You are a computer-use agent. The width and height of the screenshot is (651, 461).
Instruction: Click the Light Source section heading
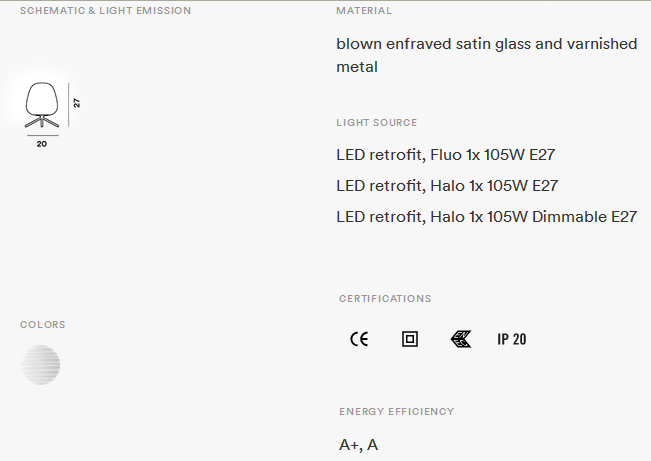[377, 123]
